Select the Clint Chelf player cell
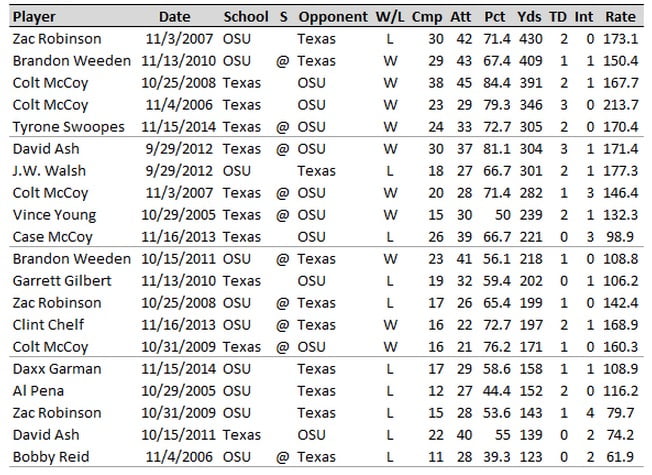Image resolution: width=652 pixels, height=475 pixels. [x=48, y=325]
